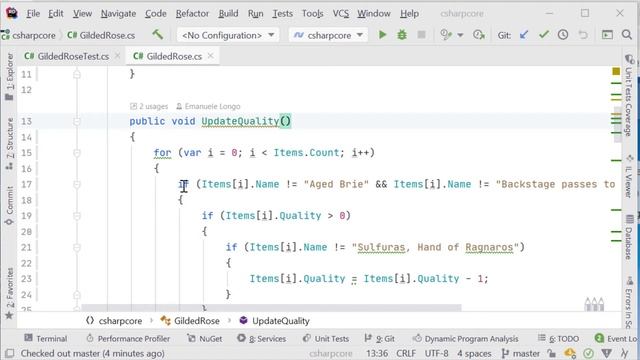640x360 pixels.
Task: Close the GildedRoseTest.cs tab
Action: tap(118, 56)
